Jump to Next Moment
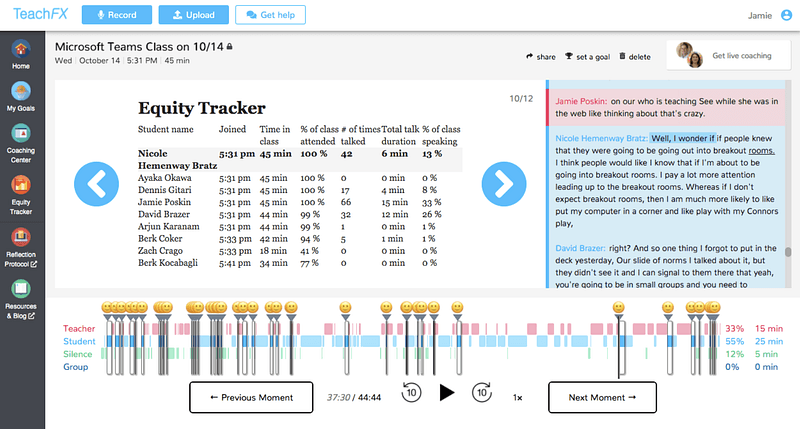800x429 pixels. 602,397
